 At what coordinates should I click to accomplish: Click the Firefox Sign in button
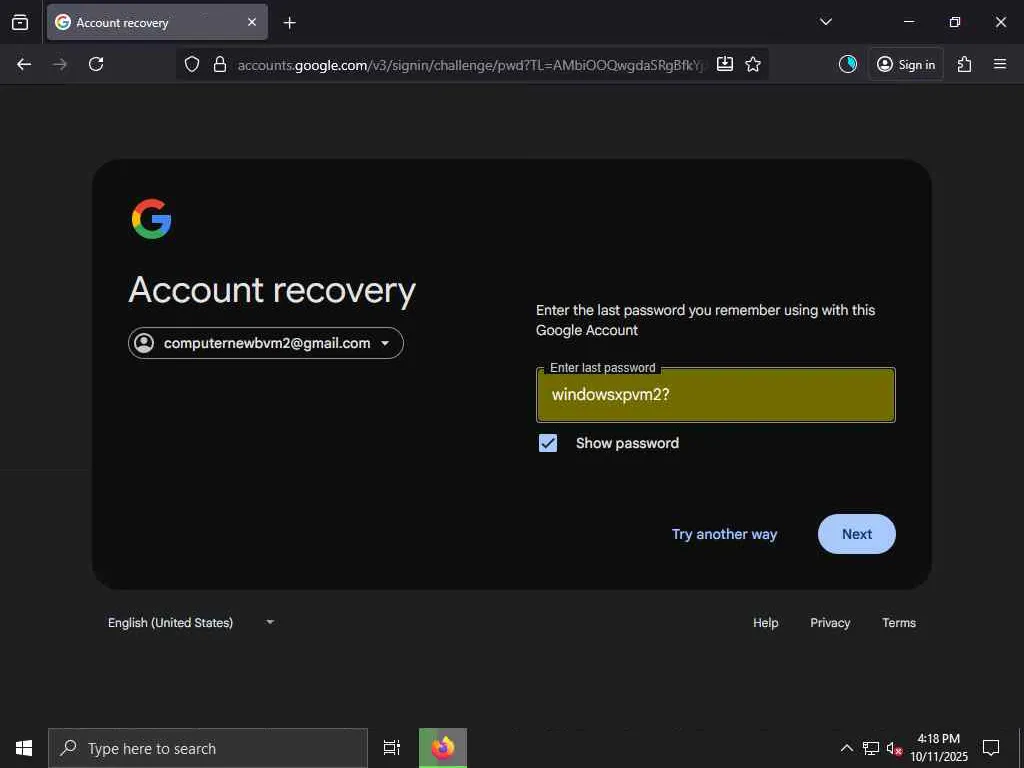point(906,64)
